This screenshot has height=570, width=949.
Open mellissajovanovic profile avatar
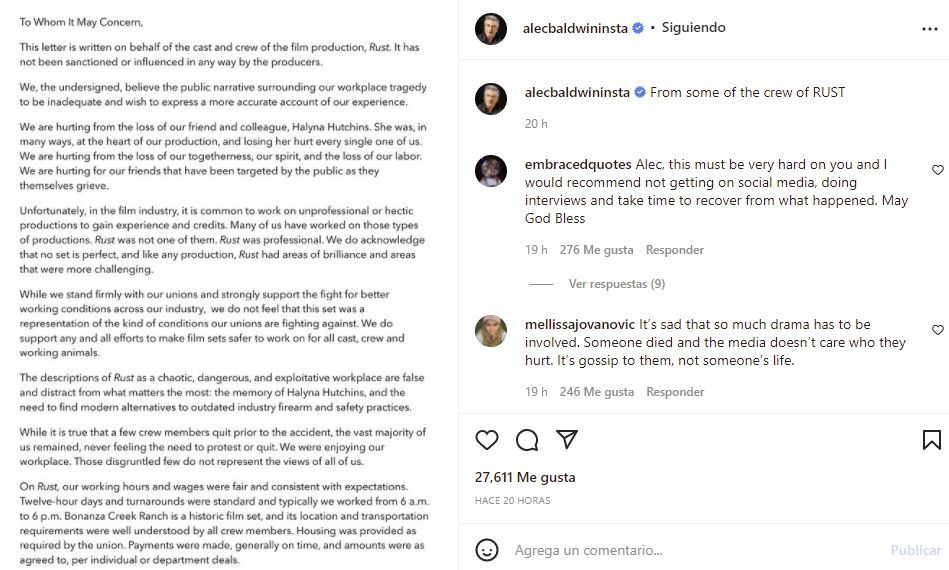[x=491, y=332]
